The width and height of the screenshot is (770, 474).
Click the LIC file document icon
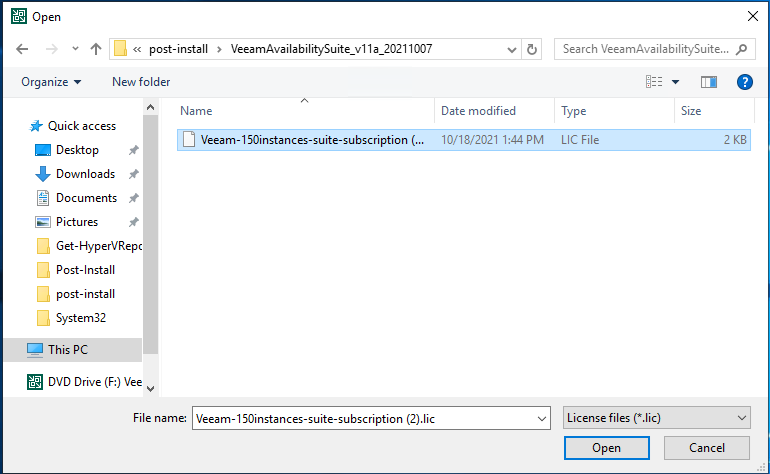pyautogui.click(x=189, y=140)
